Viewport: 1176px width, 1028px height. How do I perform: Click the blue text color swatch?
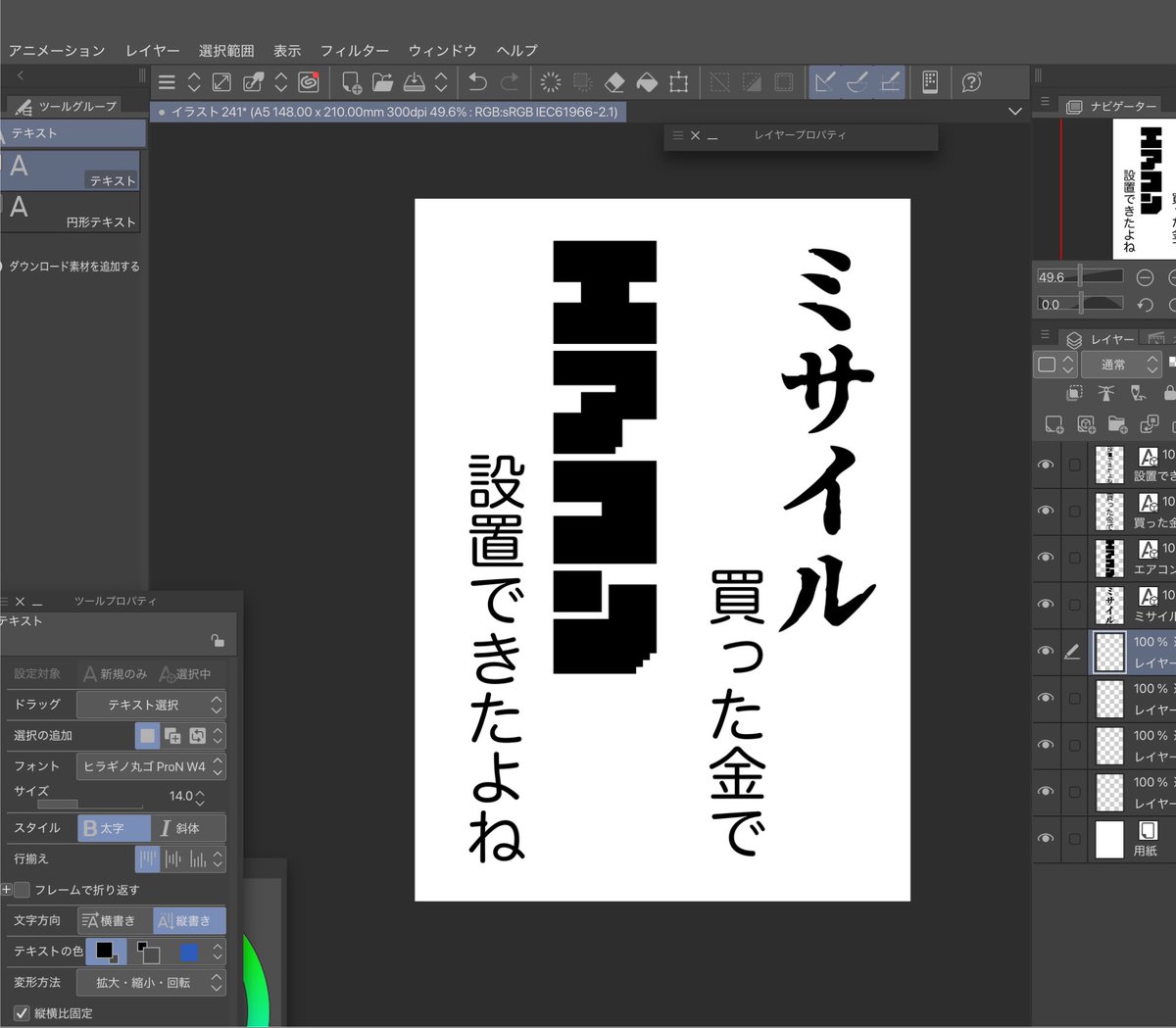(189, 952)
